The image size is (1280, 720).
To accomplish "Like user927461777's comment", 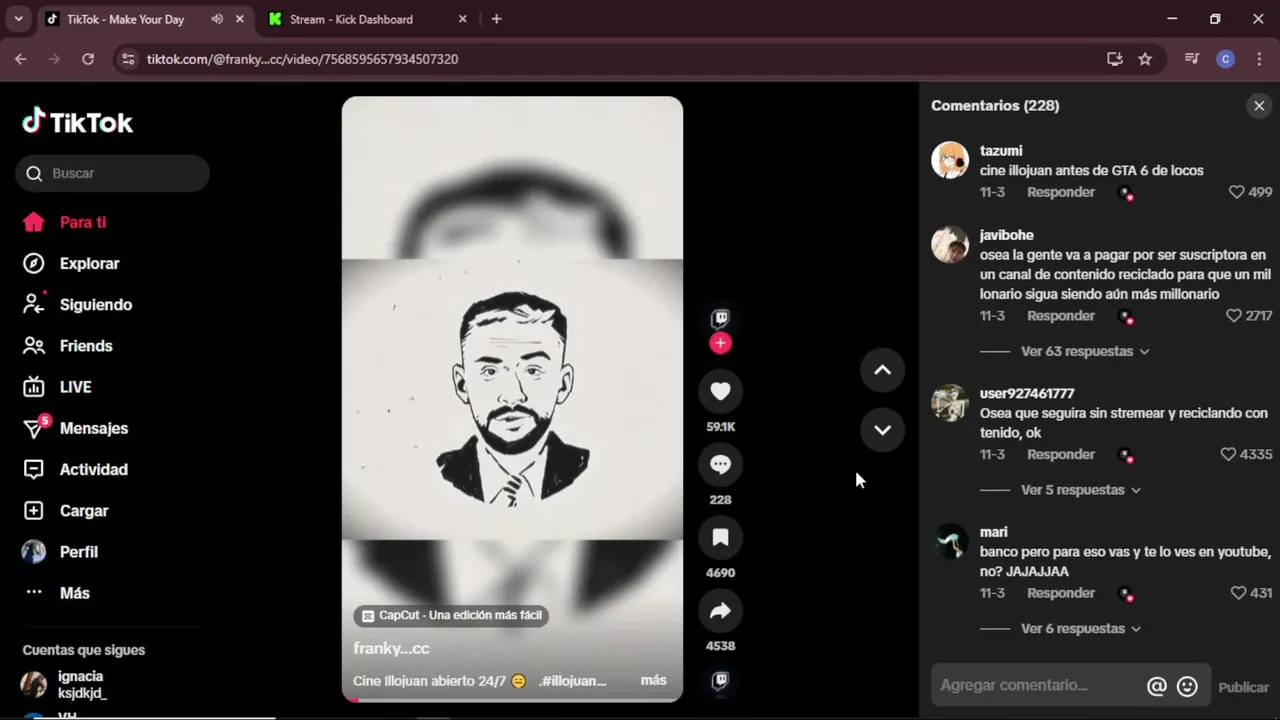I will tap(1228, 455).
